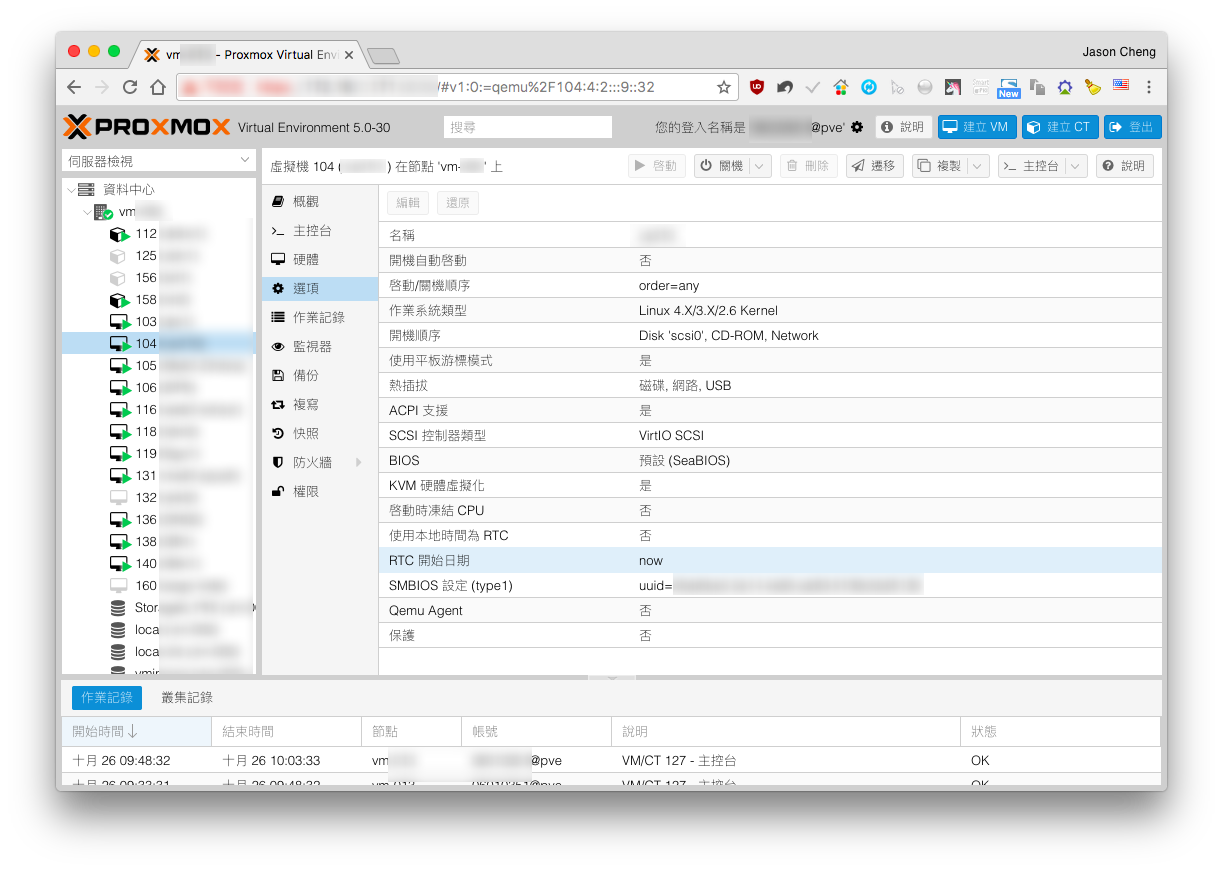Select VM 116 in the tree
The image size is (1223, 871).
point(160,410)
